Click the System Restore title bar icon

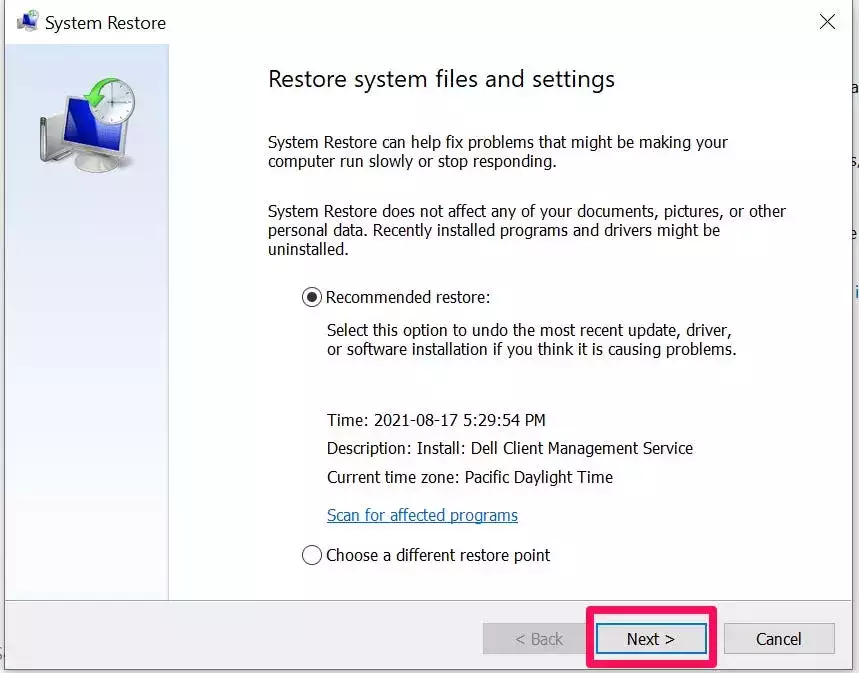pos(27,22)
